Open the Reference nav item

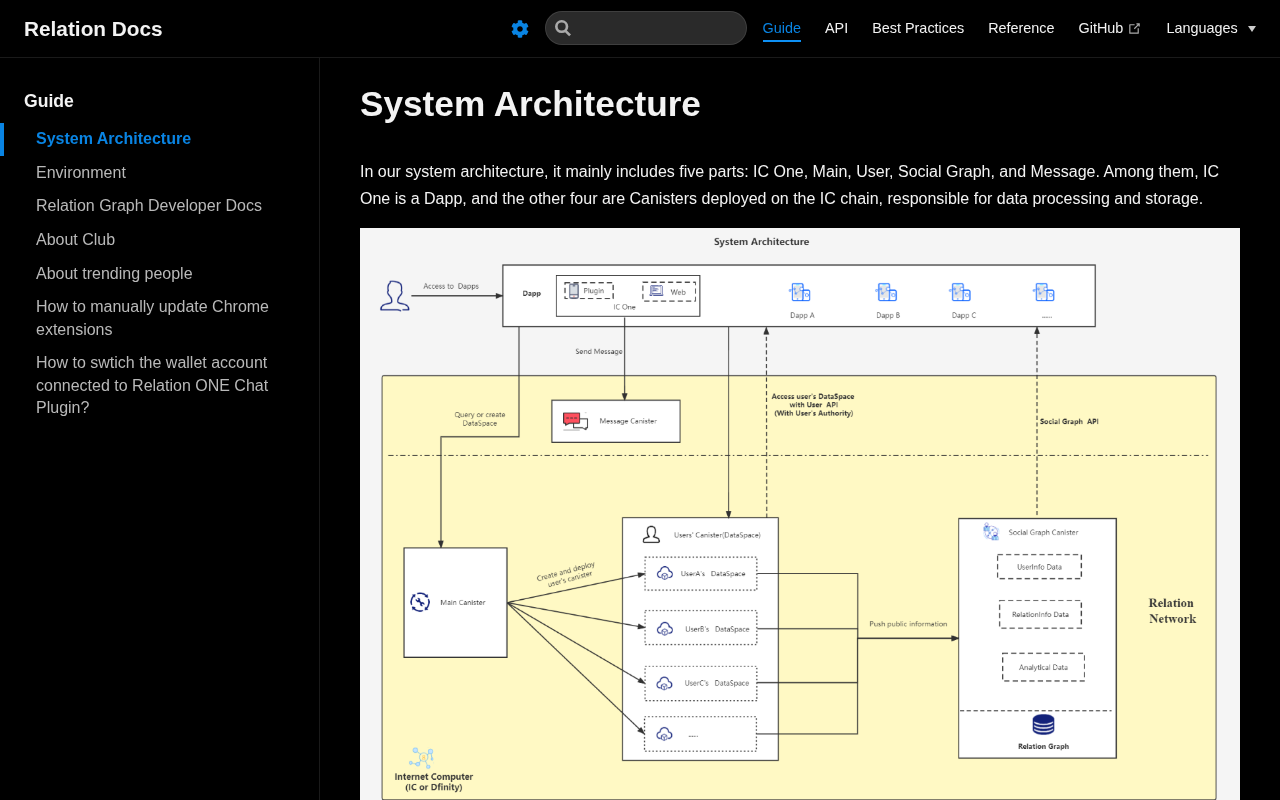coord(1021,28)
